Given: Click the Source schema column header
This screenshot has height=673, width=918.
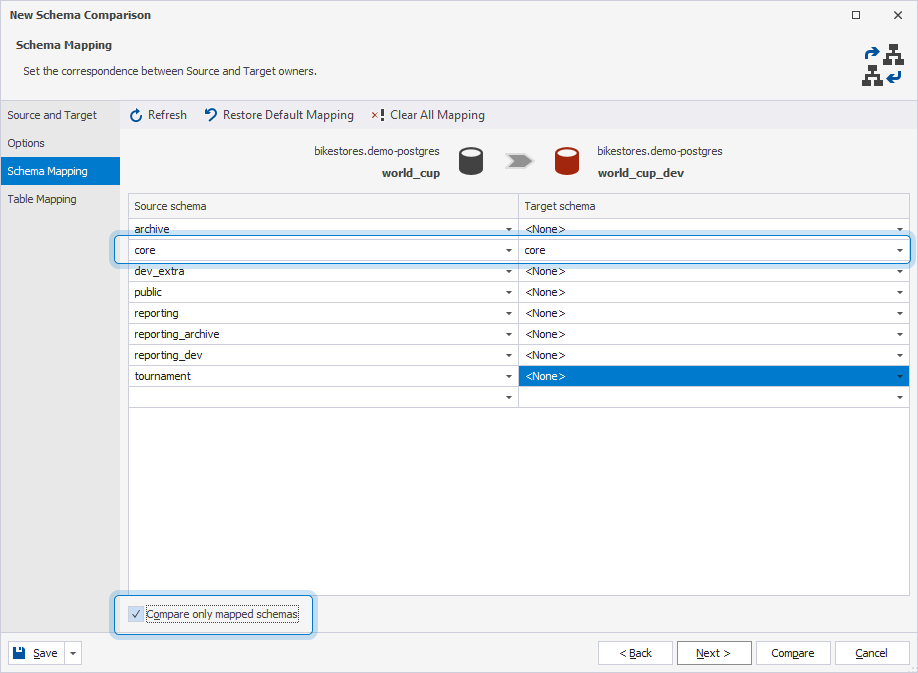Looking at the screenshot, I should 323,206.
